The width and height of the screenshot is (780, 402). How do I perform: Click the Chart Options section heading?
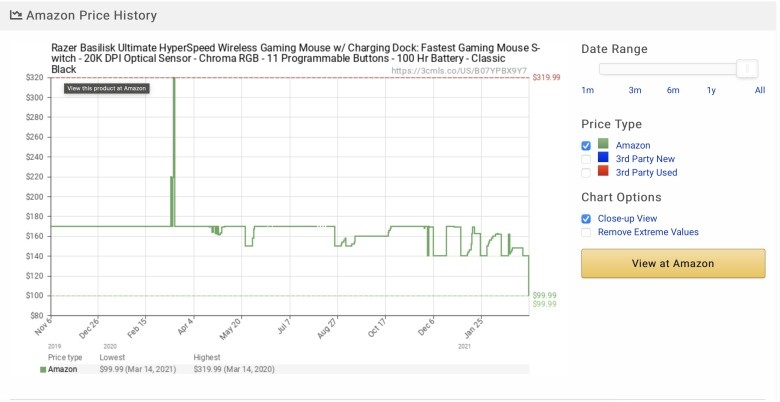[x=621, y=197]
